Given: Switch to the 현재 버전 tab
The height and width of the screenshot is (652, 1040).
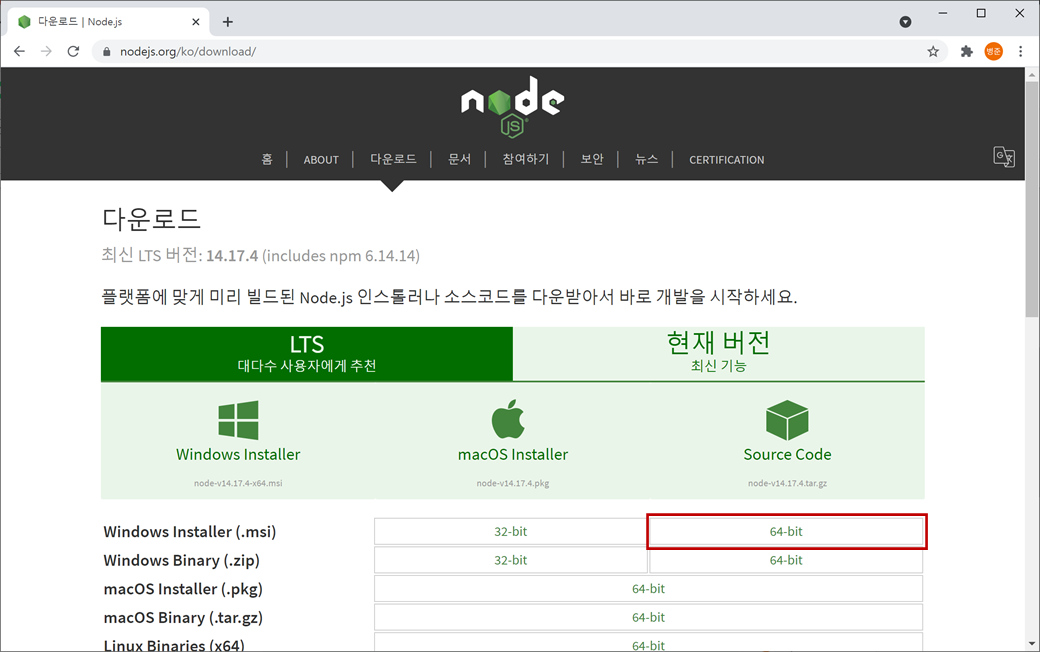Looking at the screenshot, I should click(x=718, y=354).
